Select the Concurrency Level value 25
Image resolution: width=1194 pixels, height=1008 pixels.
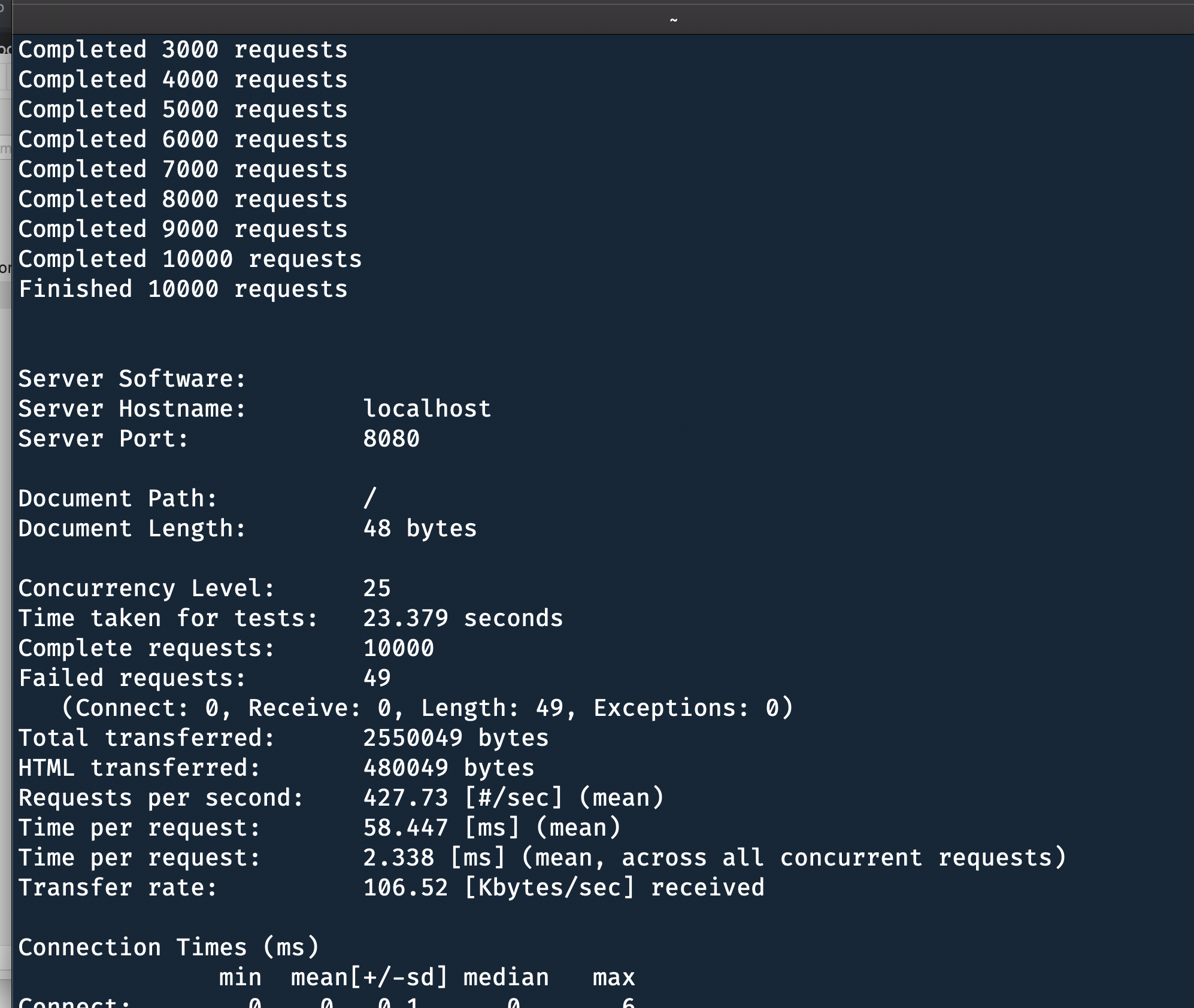point(377,588)
